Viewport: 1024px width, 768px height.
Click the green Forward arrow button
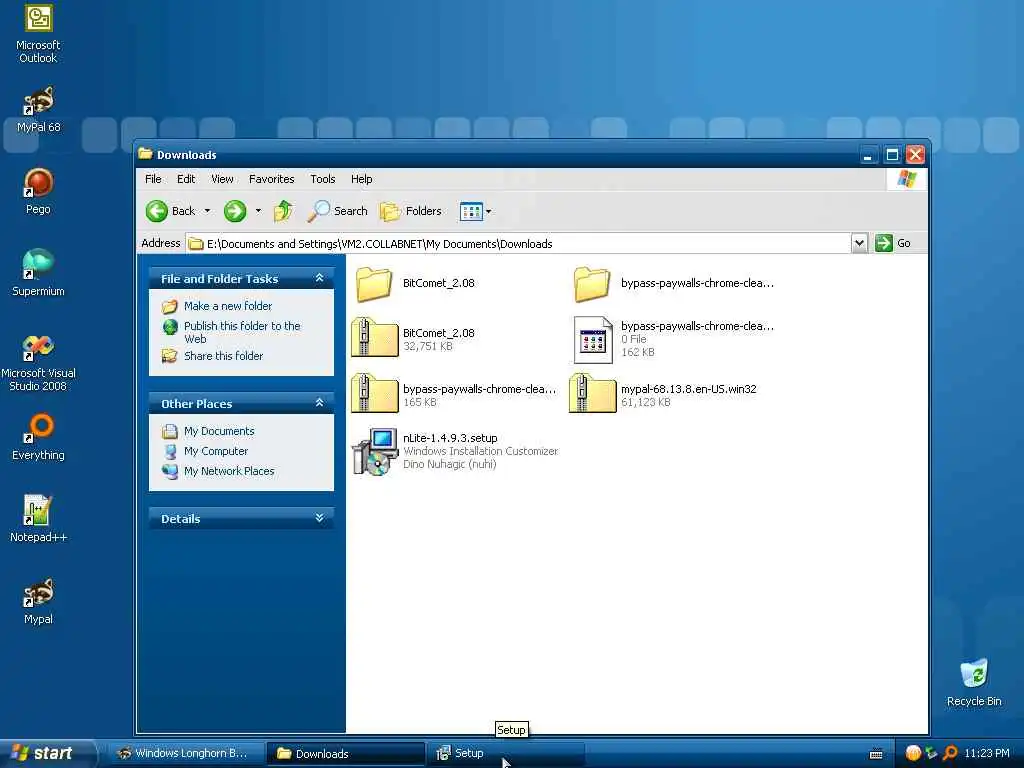(x=235, y=211)
